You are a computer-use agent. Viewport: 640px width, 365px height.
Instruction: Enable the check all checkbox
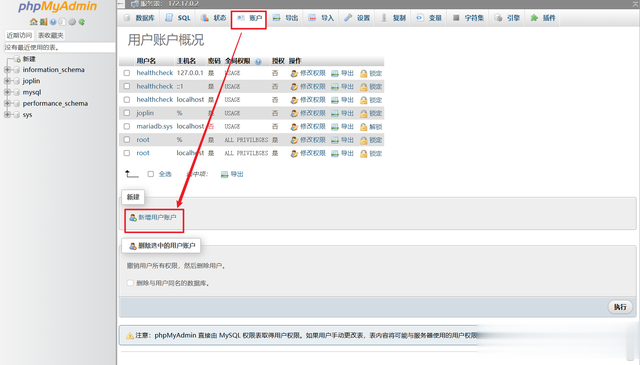[151, 174]
